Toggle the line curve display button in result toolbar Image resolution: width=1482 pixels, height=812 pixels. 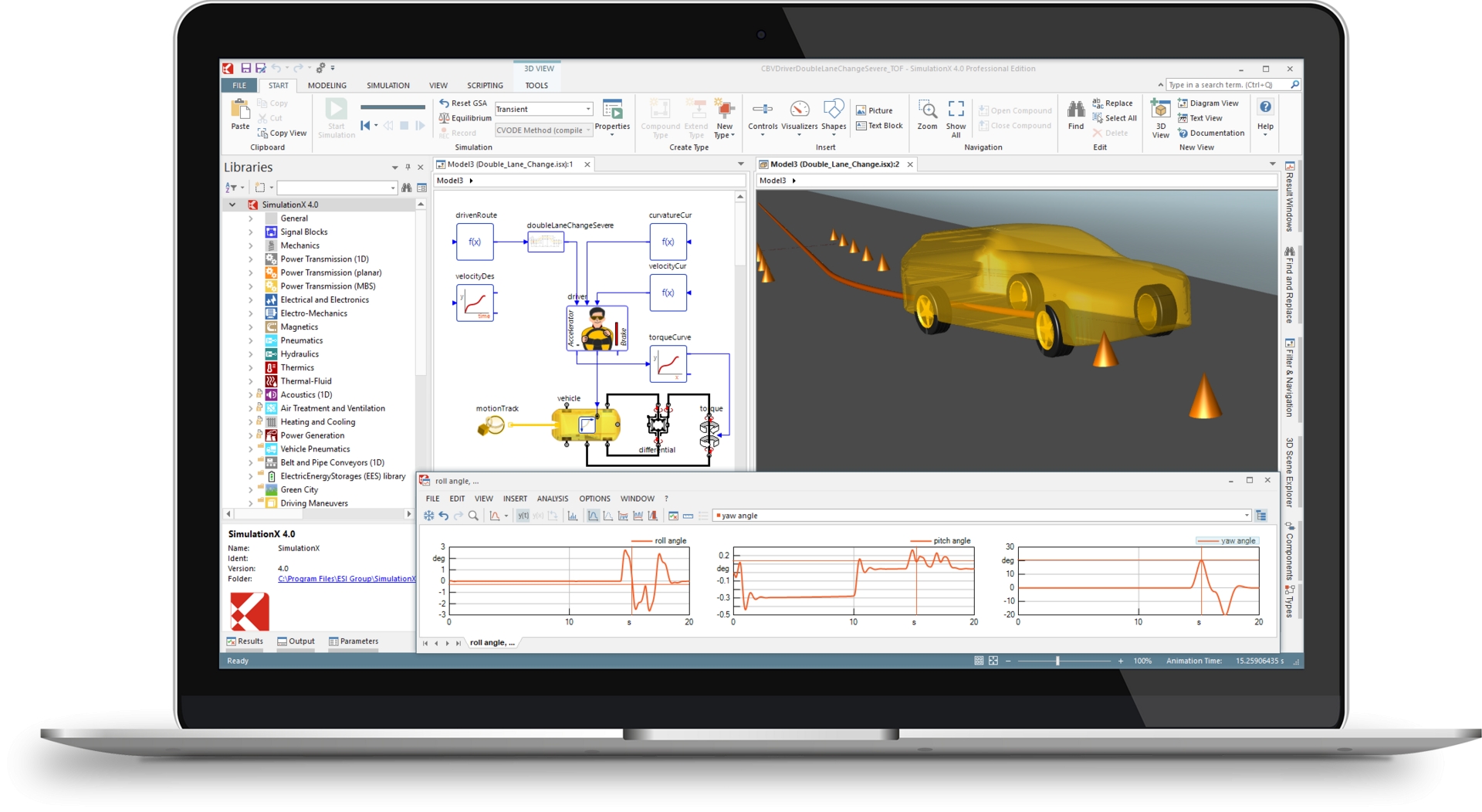592,516
